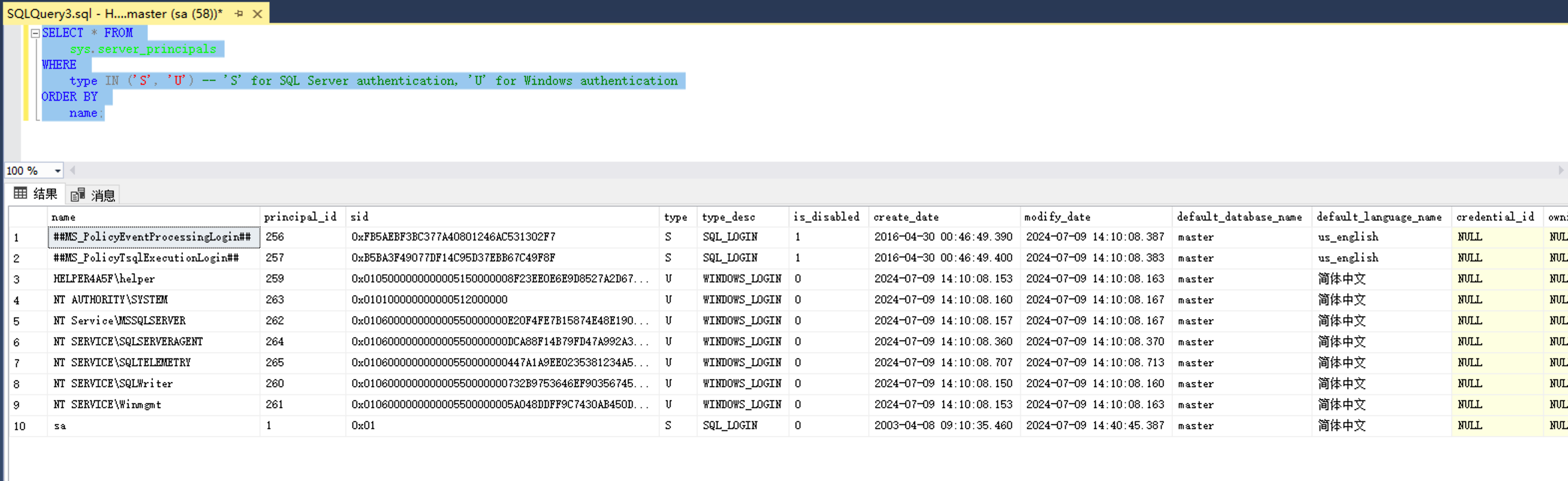Viewport: 1568px width, 481px height.
Task: Click the results grid icon on 结果 tab
Action: pos(20,194)
